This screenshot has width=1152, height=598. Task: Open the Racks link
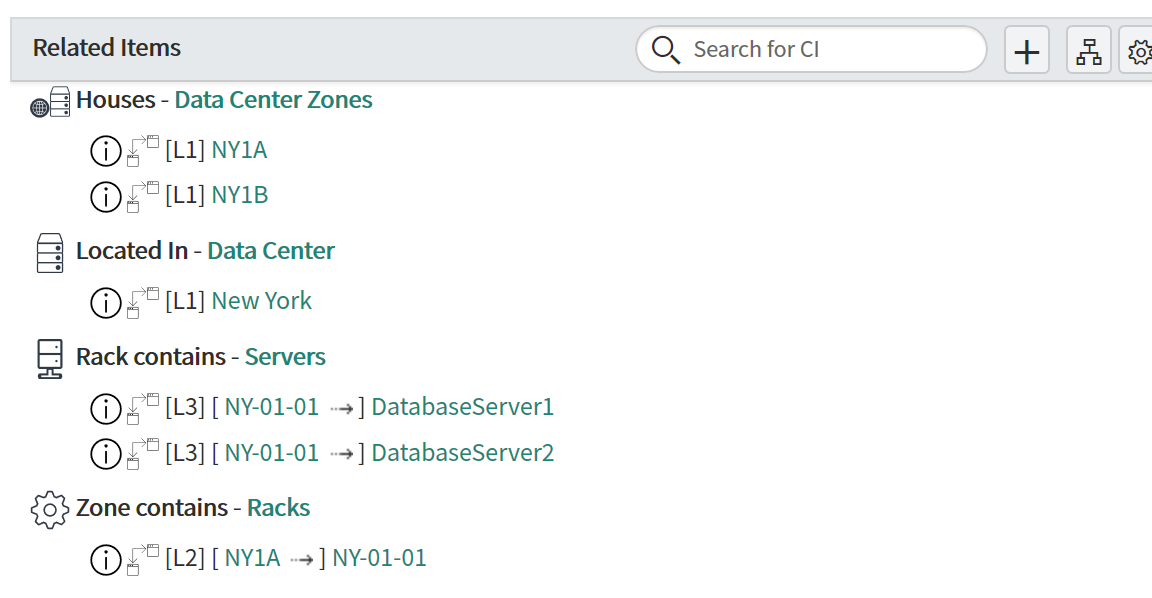(278, 508)
